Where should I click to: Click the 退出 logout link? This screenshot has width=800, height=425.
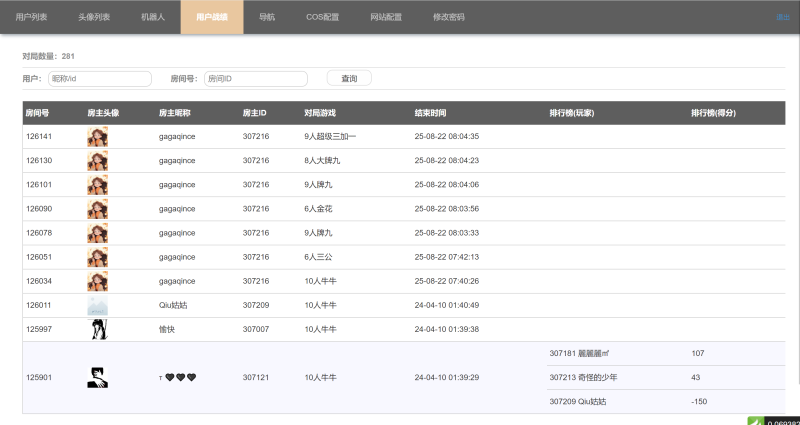[782, 17]
